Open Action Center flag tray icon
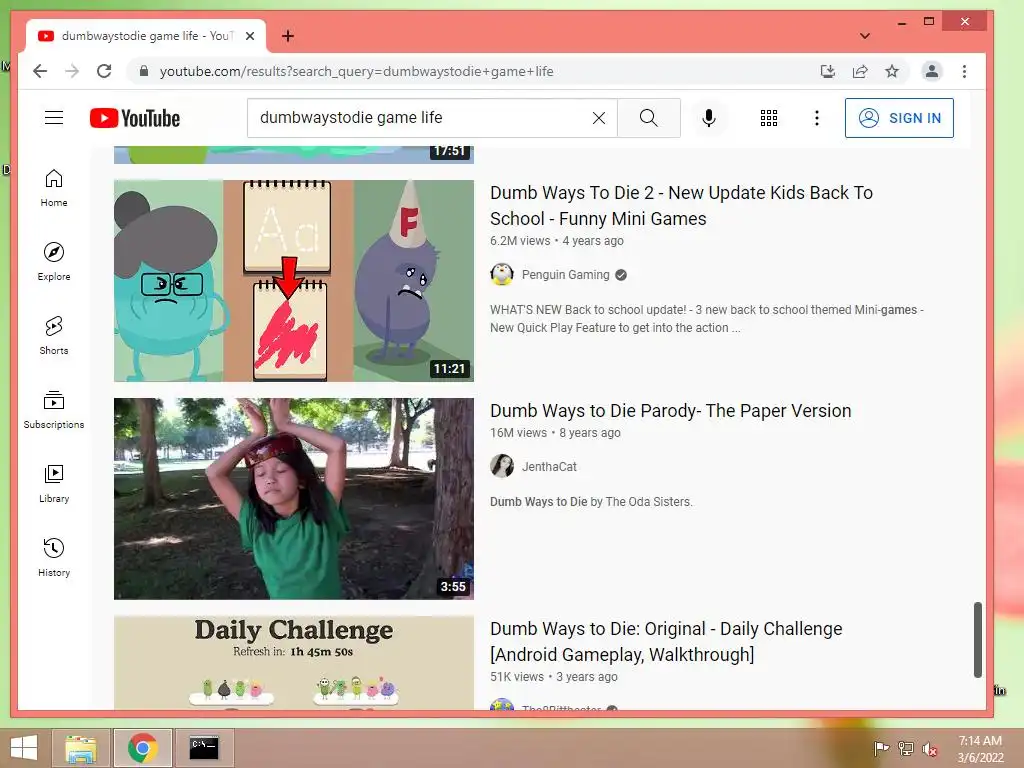The image size is (1024, 768). click(x=881, y=749)
